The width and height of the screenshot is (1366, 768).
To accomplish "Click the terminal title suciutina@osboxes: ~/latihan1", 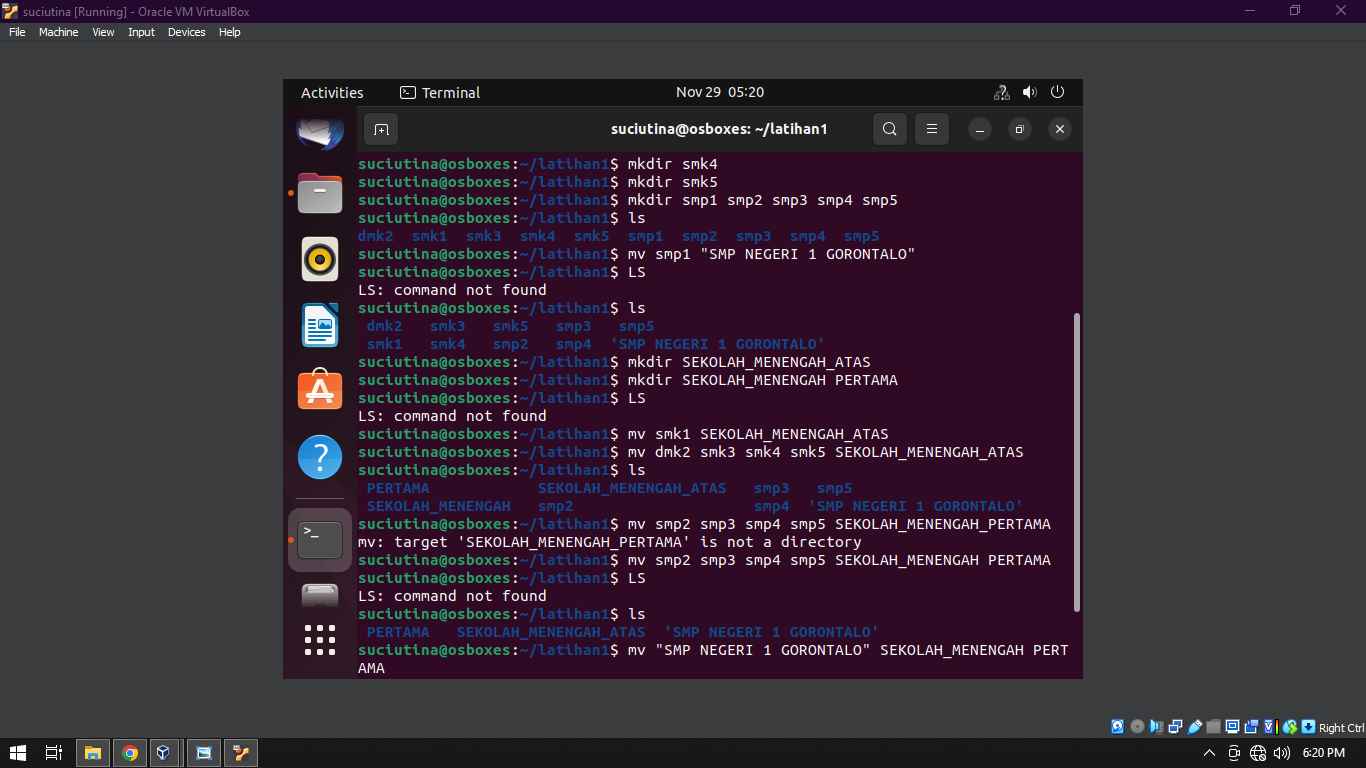I will click(x=719, y=129).
